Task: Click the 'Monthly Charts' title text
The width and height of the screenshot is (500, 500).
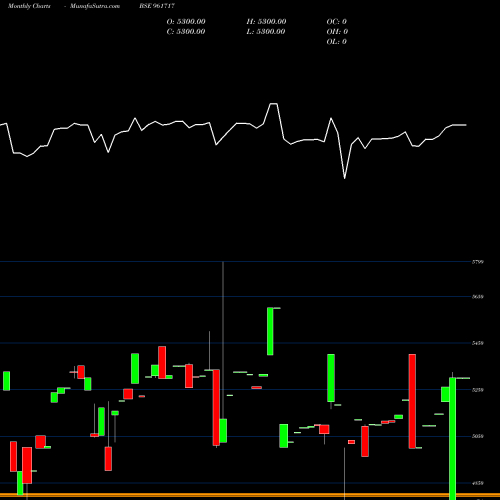Action: click(29, 6)
